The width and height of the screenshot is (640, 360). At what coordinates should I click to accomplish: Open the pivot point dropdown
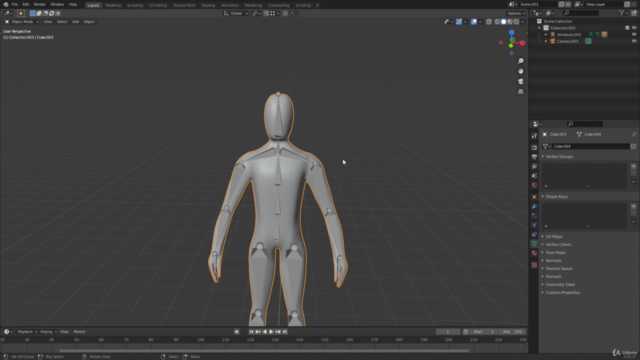pyautogui.click(x=256, y=13)
